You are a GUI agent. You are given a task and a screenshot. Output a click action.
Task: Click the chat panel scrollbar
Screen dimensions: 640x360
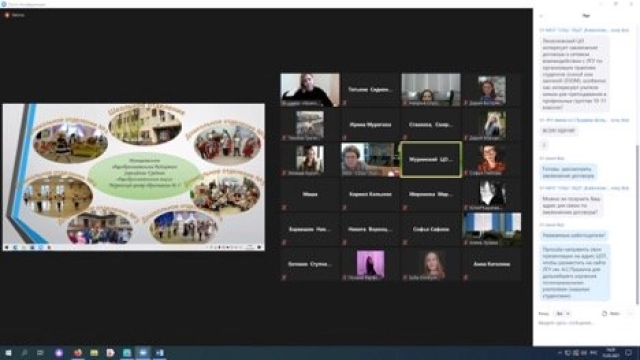pyautogui.click(x=637, y=224)
